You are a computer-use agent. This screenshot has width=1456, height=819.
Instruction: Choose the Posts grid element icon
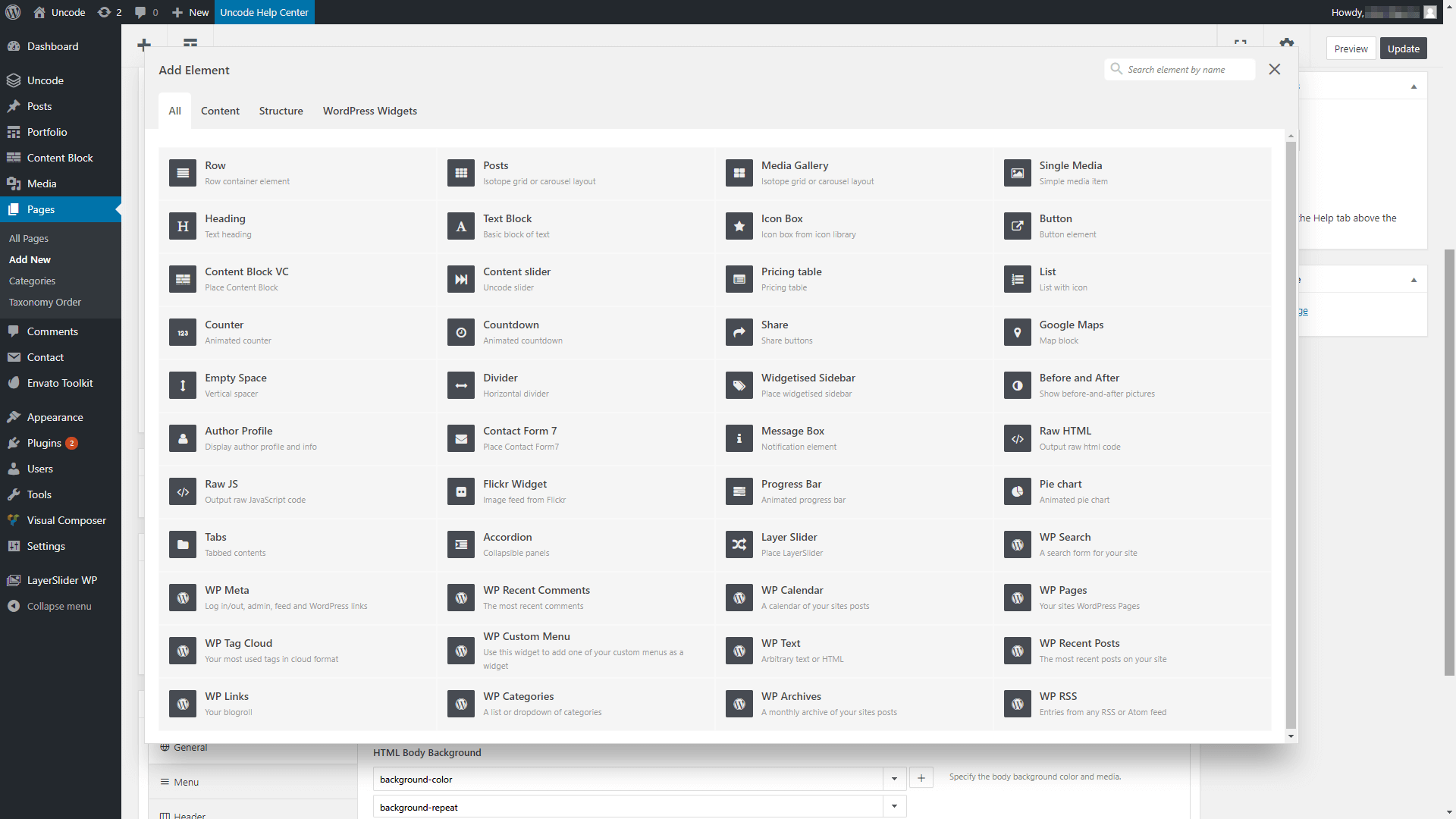[461, 173]
